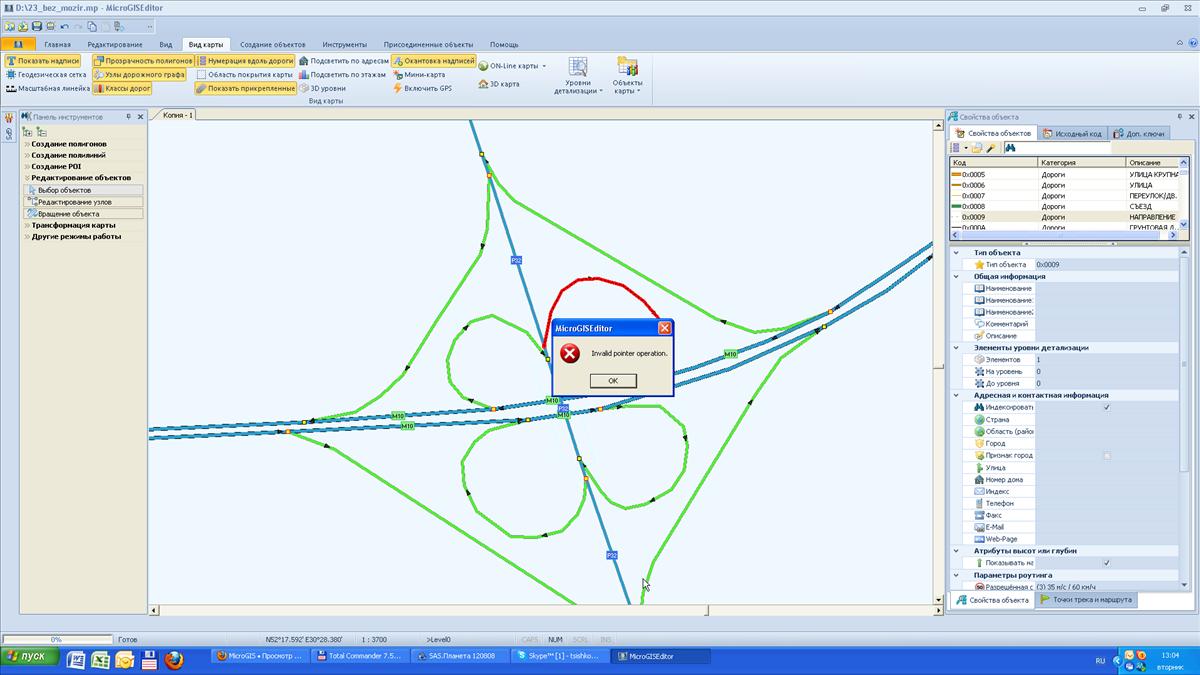Click the save disk icon in quick access toolbar
1200x675 pixels.
37,26
